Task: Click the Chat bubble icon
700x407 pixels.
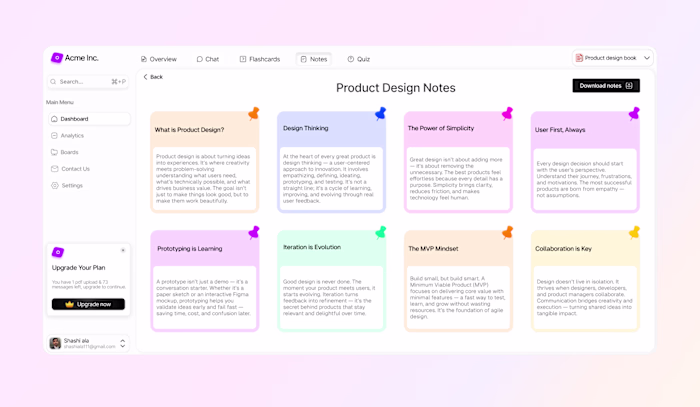Action: click(200, 59)
